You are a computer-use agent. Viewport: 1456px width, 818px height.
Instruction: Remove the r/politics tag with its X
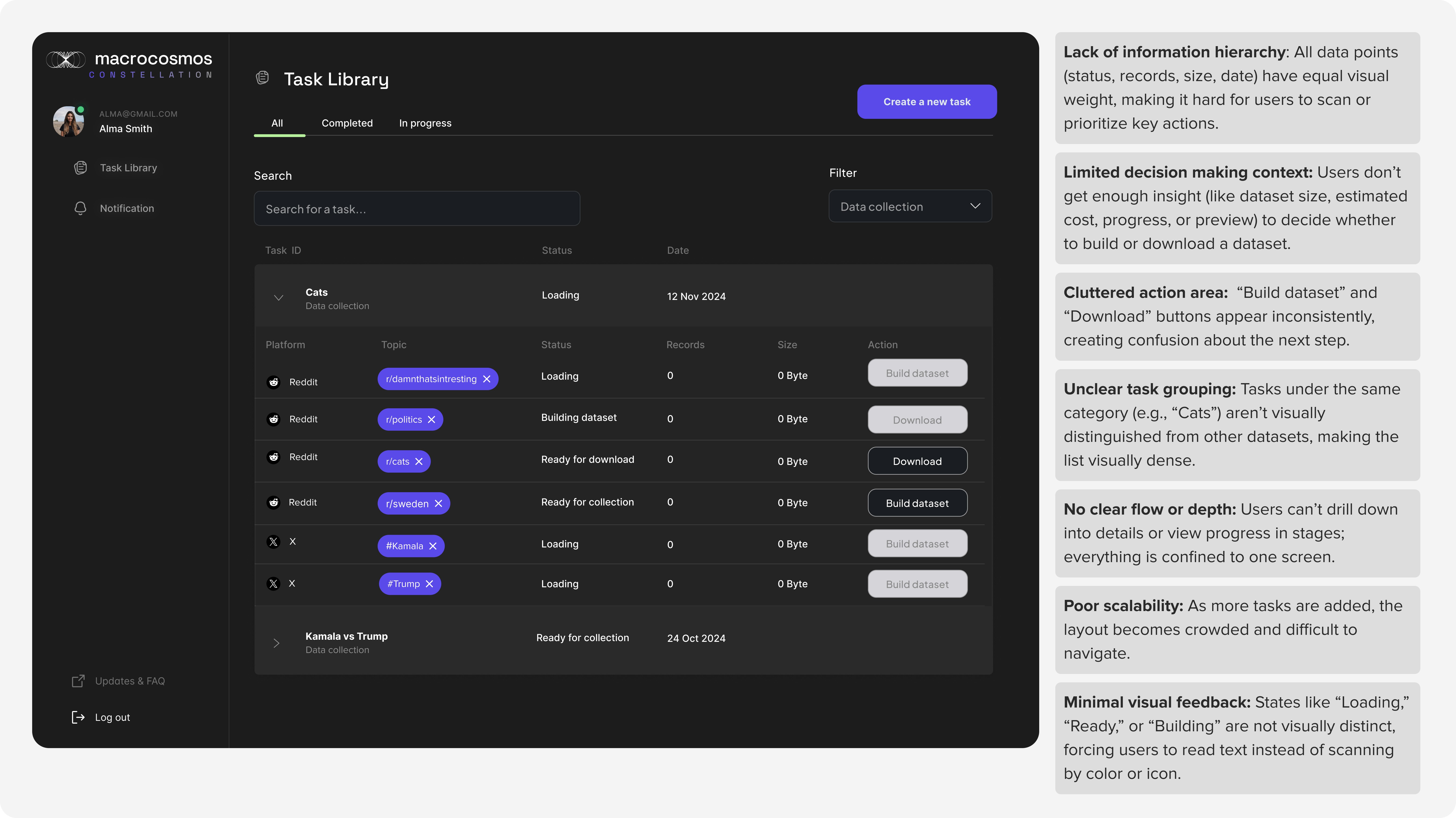(x=431, y=420)
